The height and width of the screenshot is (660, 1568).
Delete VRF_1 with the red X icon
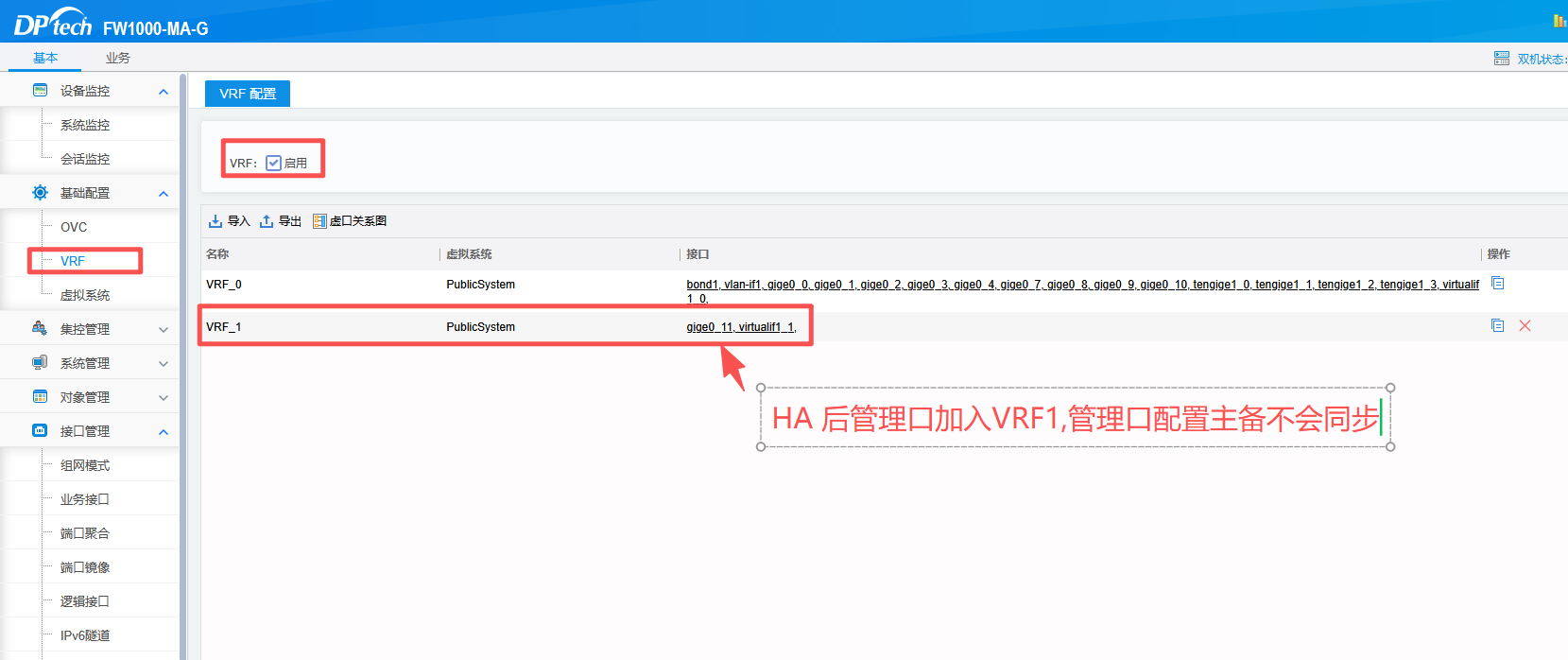(1525, 325)
